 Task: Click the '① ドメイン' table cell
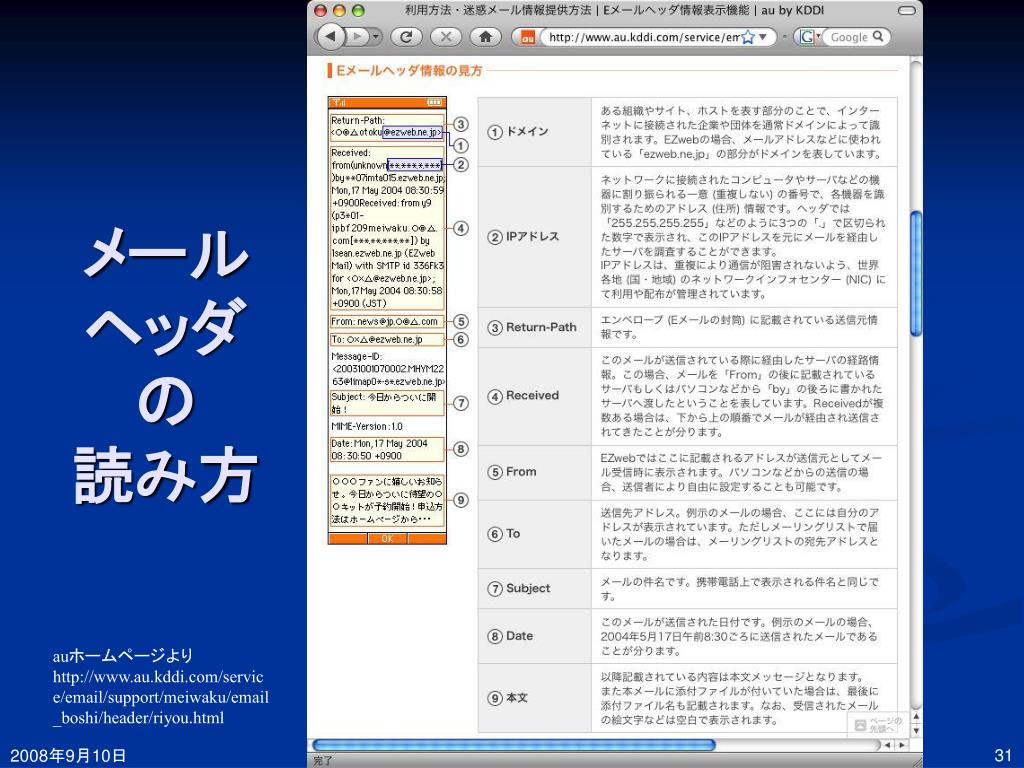[x=535, y=132]
